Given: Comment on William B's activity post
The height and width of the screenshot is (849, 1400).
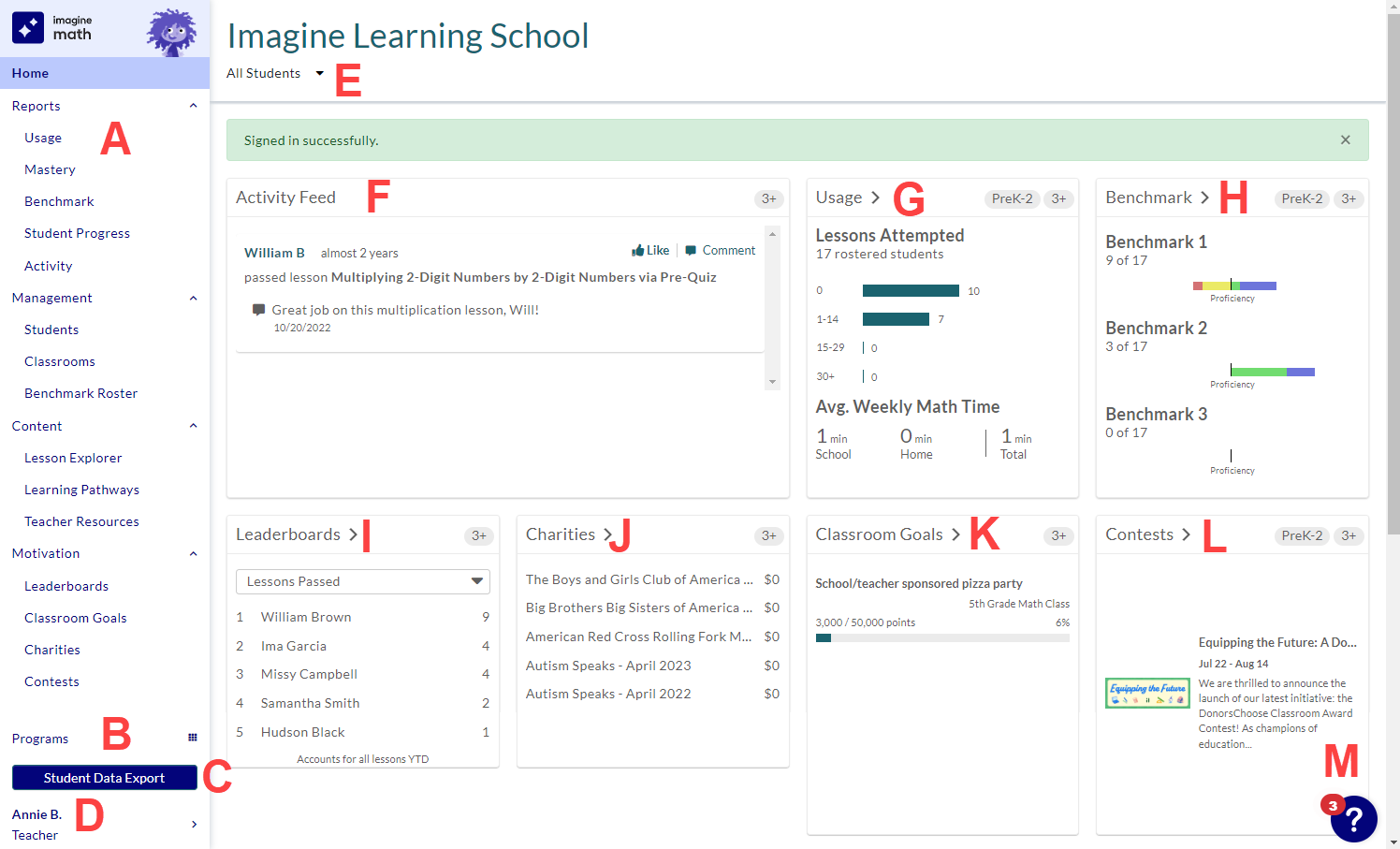Looking at the screenshot, I should tap(720, 250).
